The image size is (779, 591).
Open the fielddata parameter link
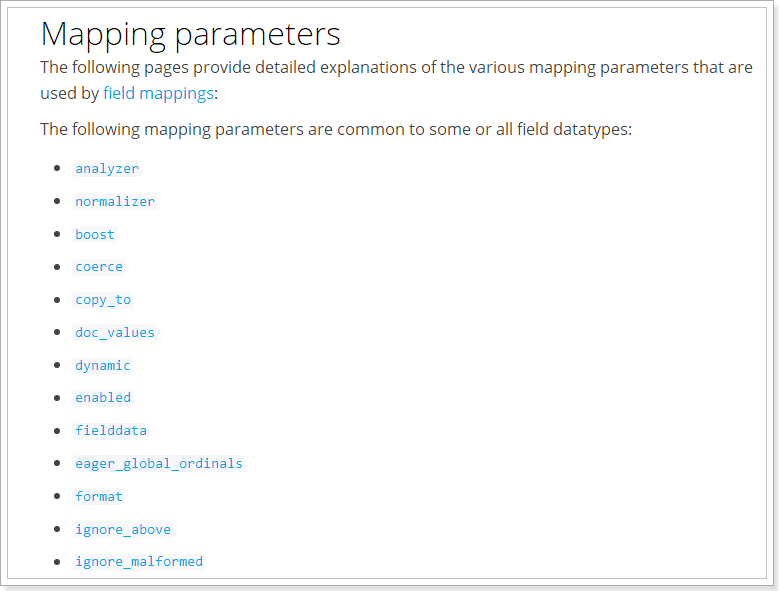point(111,431)
